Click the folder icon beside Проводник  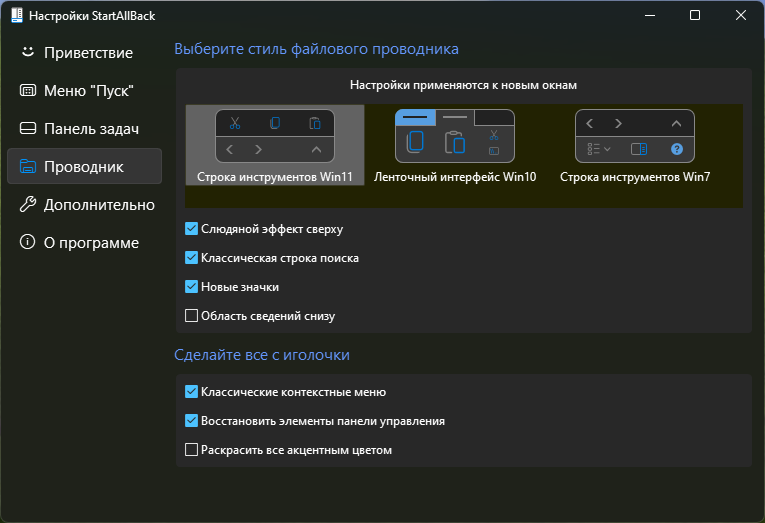pyautogui.click(x=27, y=166)
